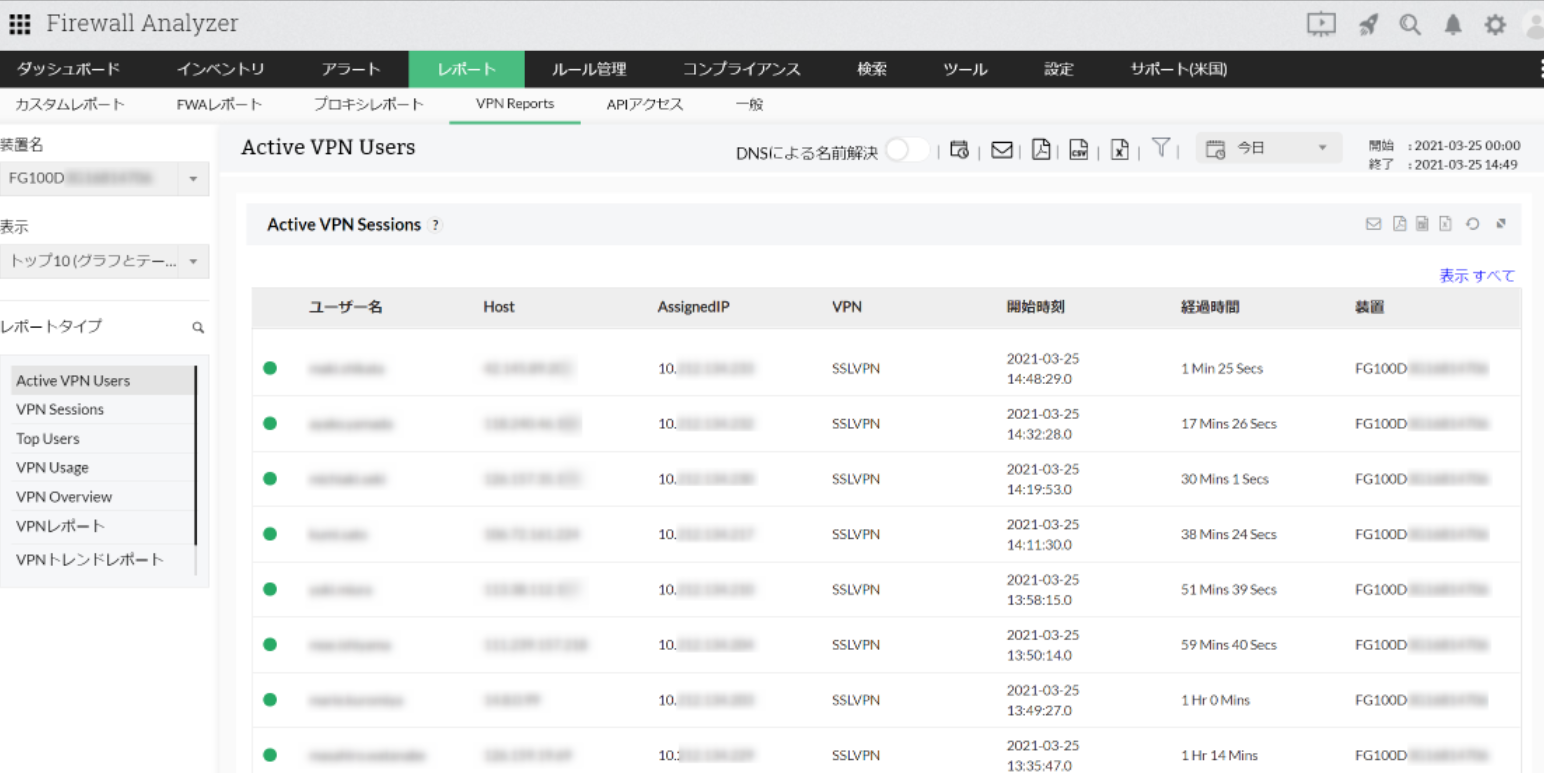Export report as CSV from main toolbar
The image size is (1544, 773).
click(x=1079, y=150)
